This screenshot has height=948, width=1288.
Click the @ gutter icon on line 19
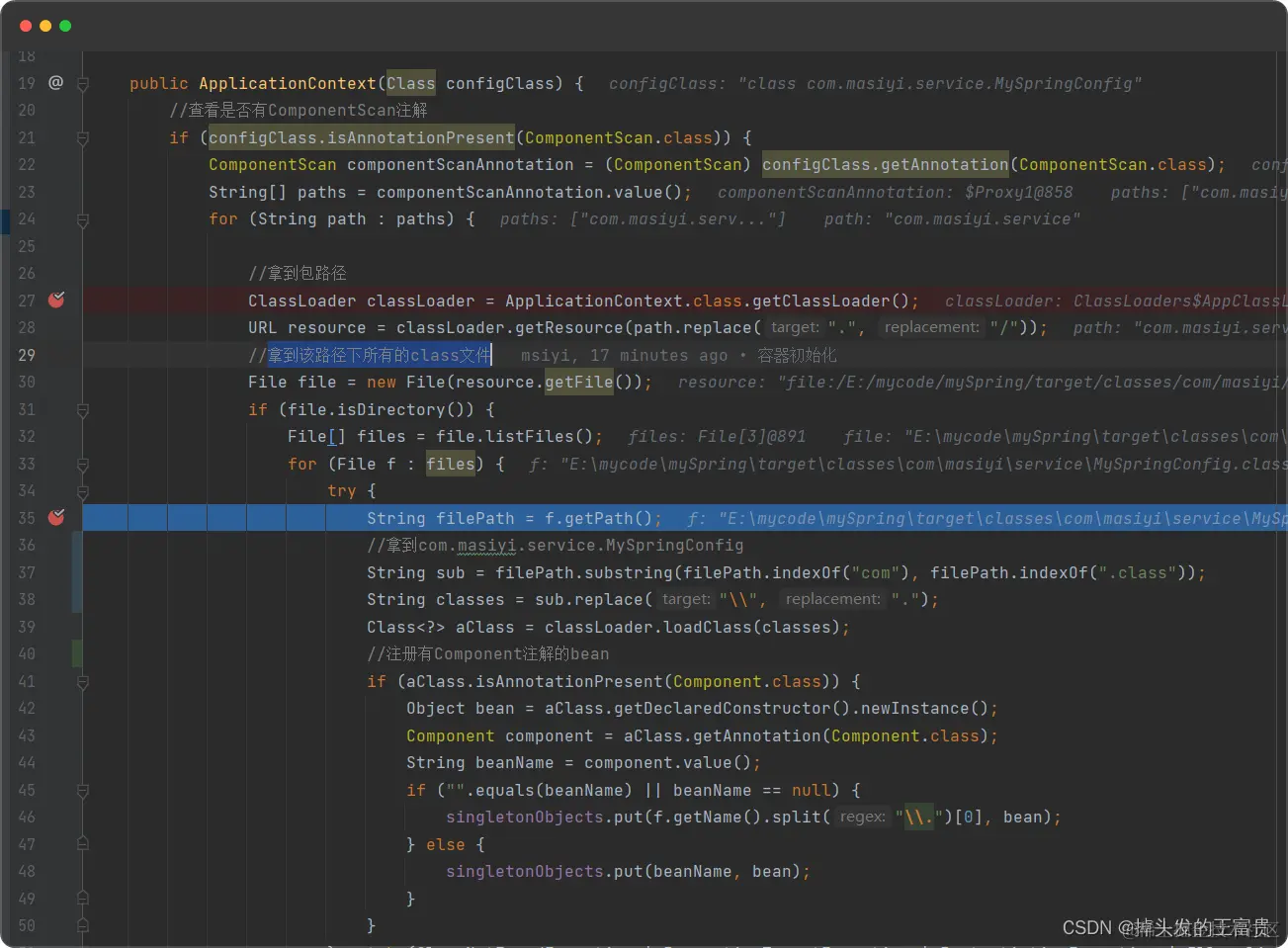(56, 83)
